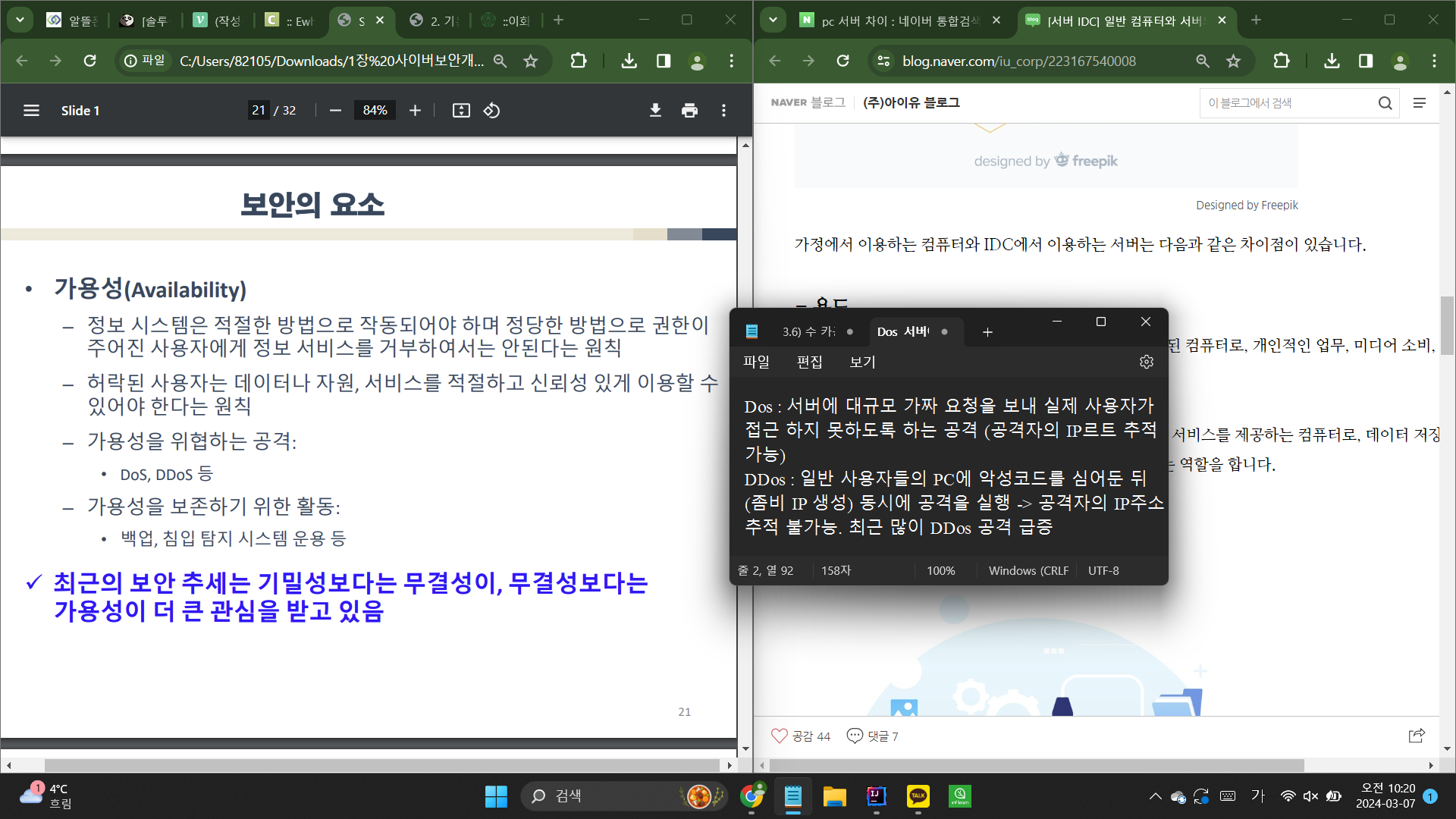Zoom in PDF with plus button
The image size is (1456, 819).
tap(415, 111)
